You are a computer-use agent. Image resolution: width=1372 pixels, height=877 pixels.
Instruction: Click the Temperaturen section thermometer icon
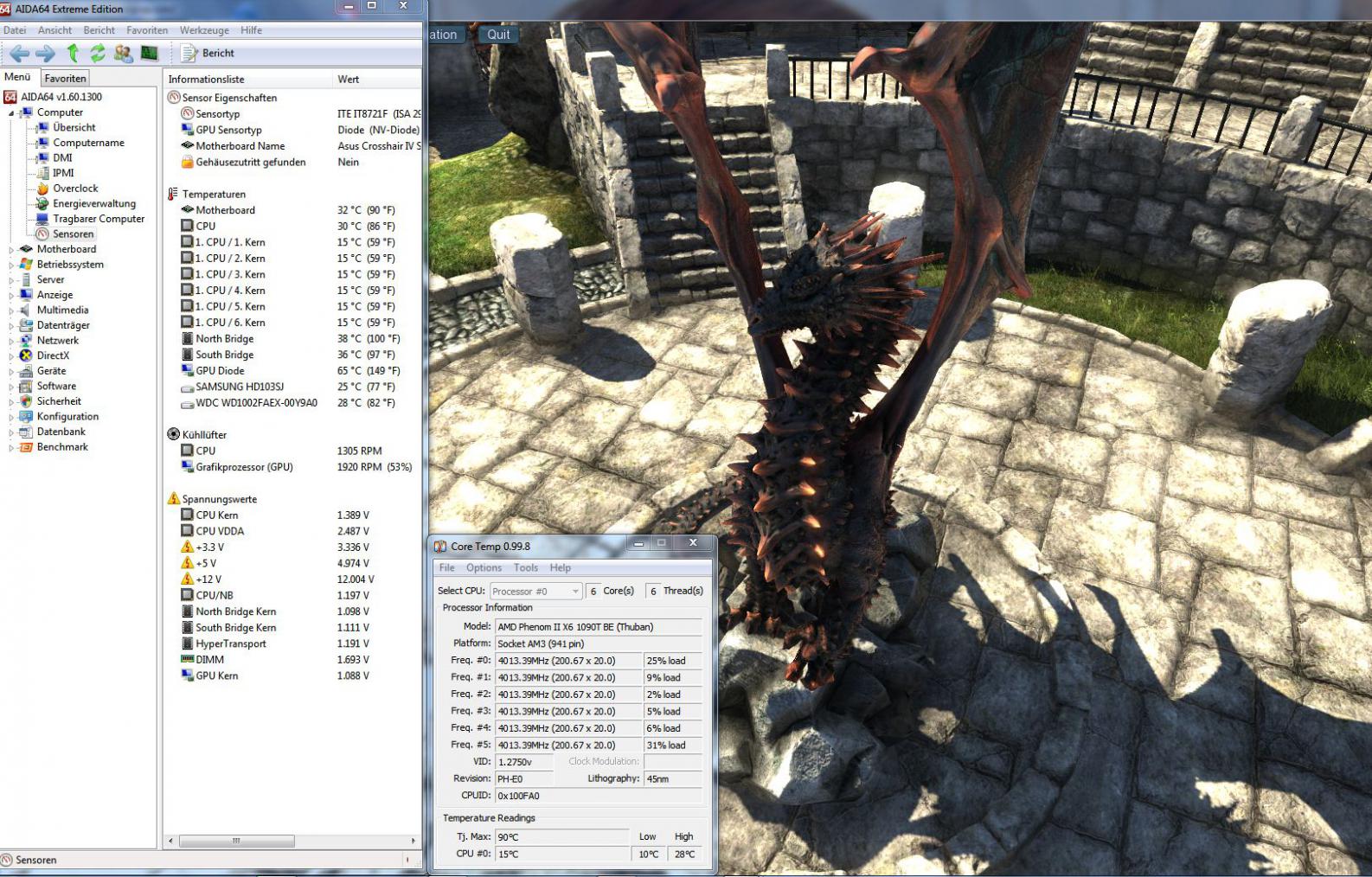tap(173, 194)
